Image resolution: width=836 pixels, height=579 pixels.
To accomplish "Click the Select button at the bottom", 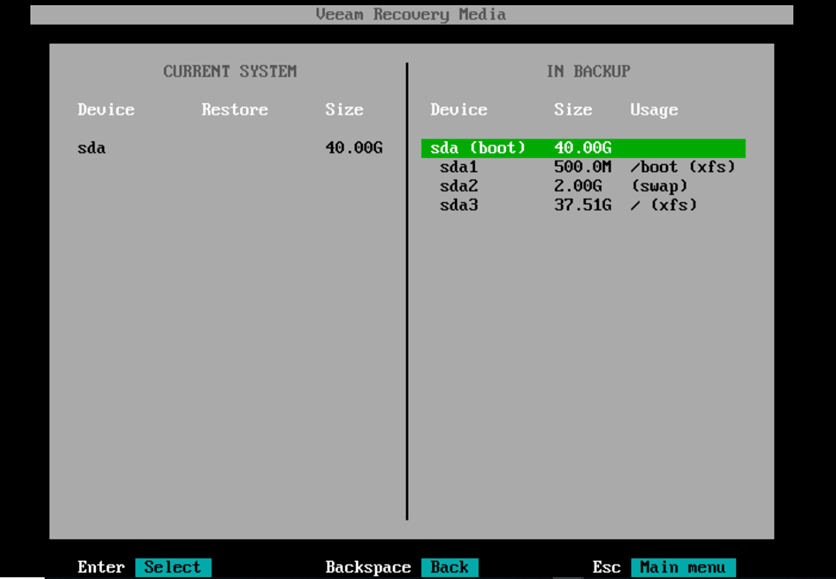I will (x=172, y=567).
